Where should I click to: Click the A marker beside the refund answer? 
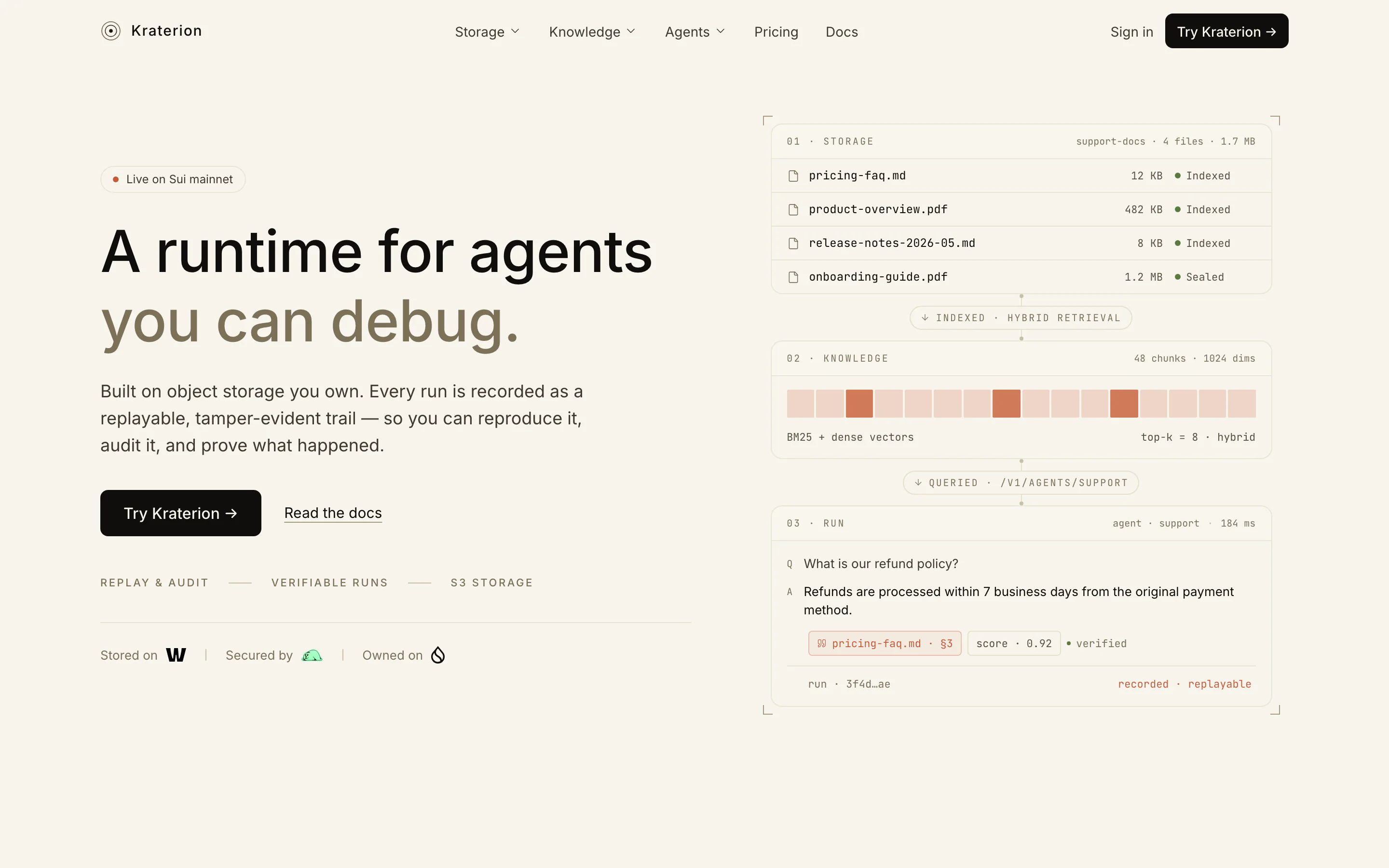(x=790, y=592)
